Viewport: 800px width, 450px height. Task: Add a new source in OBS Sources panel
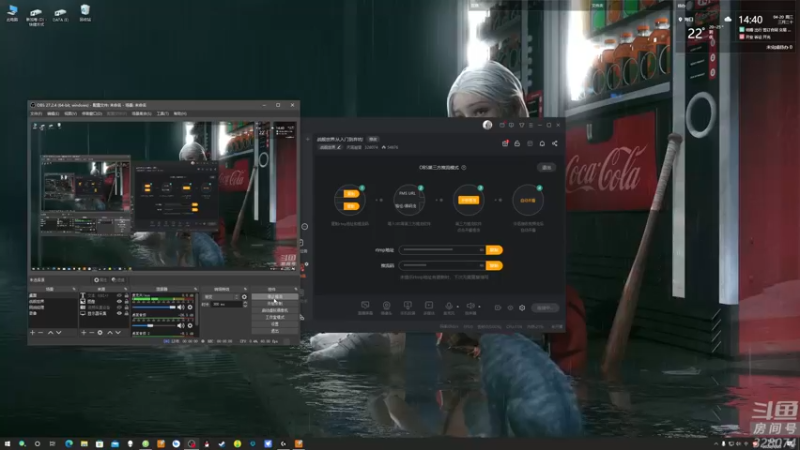coord(84,333)
